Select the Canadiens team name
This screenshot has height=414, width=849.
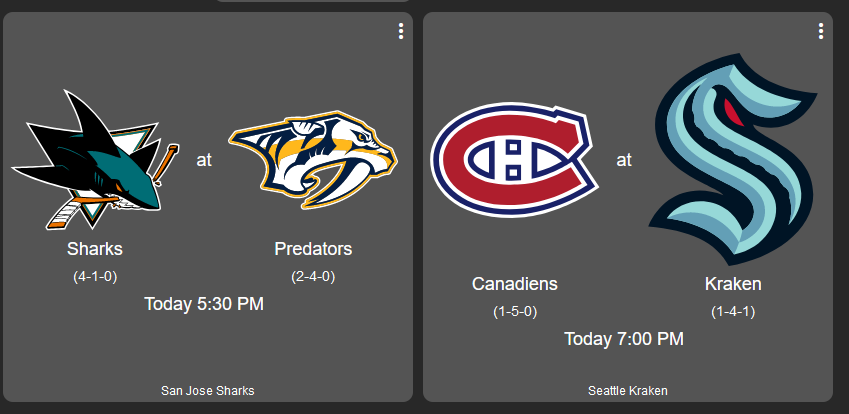514,284
